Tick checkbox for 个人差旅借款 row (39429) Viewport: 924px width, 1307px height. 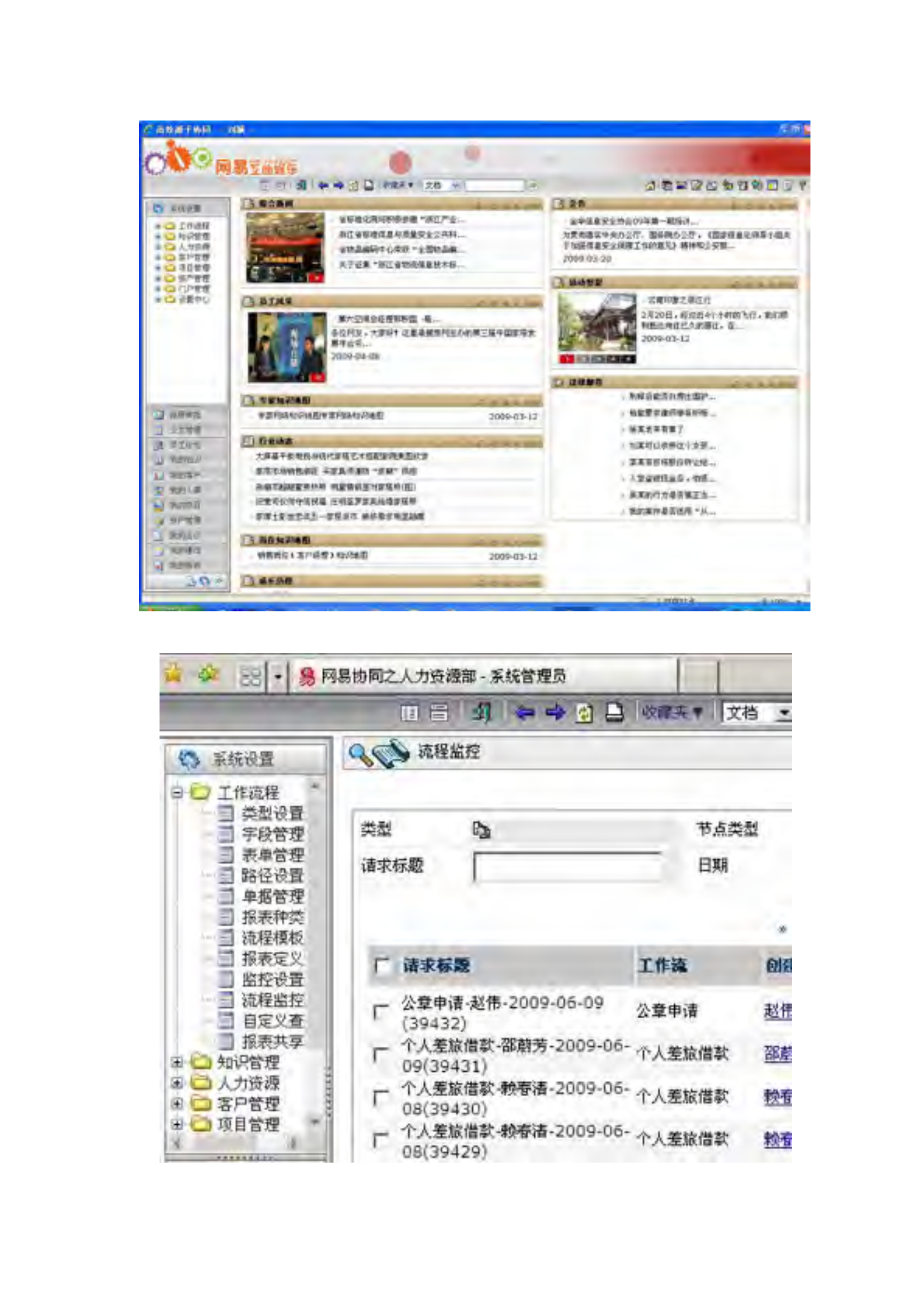tap(380, 1140)
